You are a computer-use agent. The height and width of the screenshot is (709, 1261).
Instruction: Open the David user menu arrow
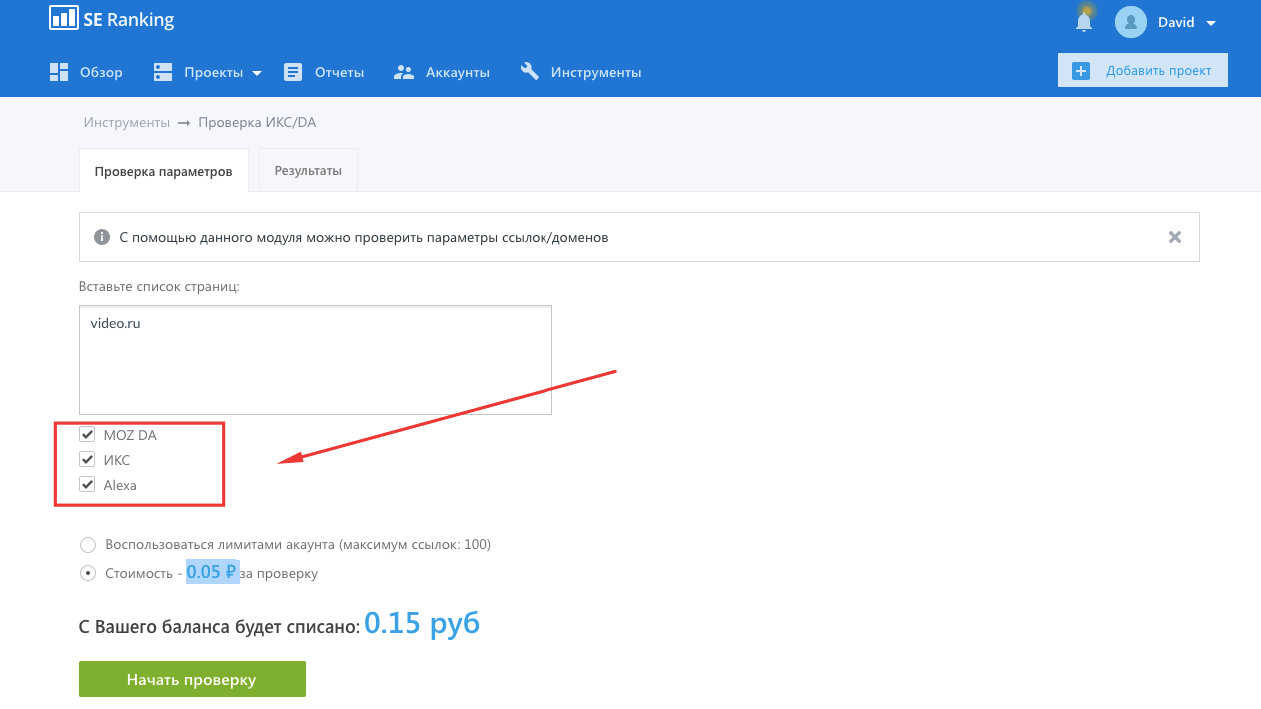(1211, 23)
